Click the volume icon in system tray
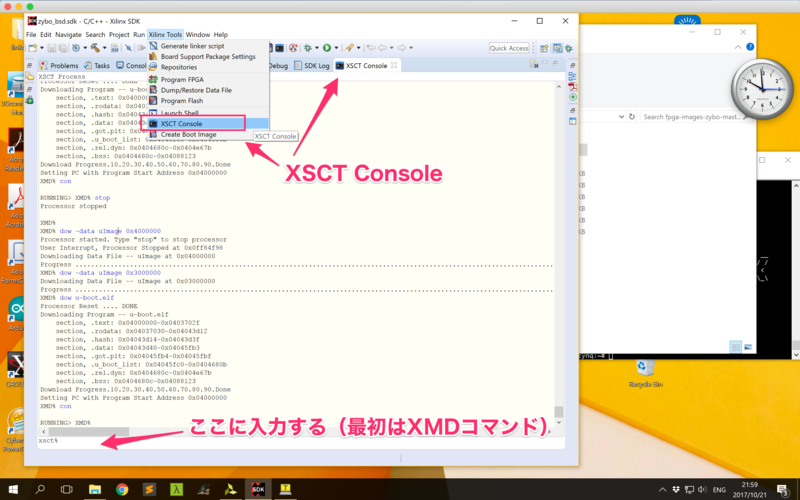 pos(703,489)
